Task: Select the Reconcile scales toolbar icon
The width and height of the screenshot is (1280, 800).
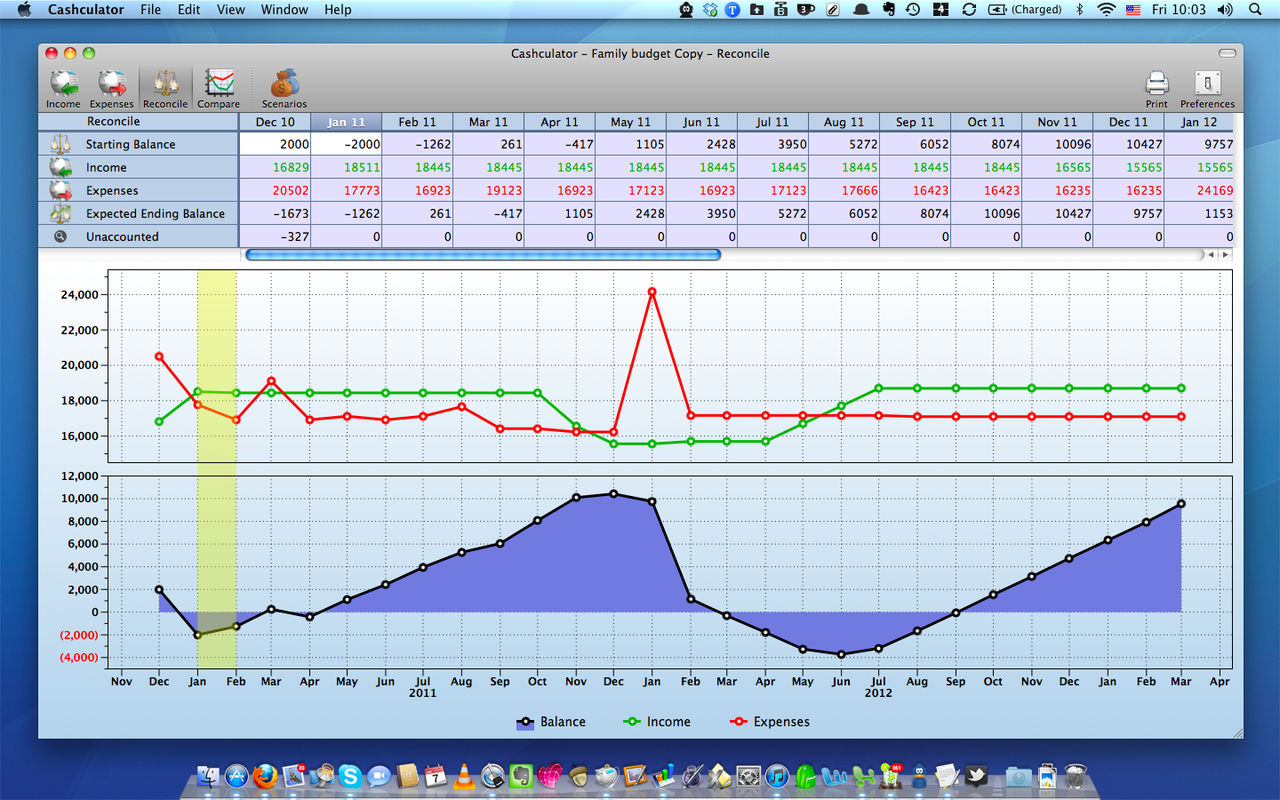Action: coord(165,89)
